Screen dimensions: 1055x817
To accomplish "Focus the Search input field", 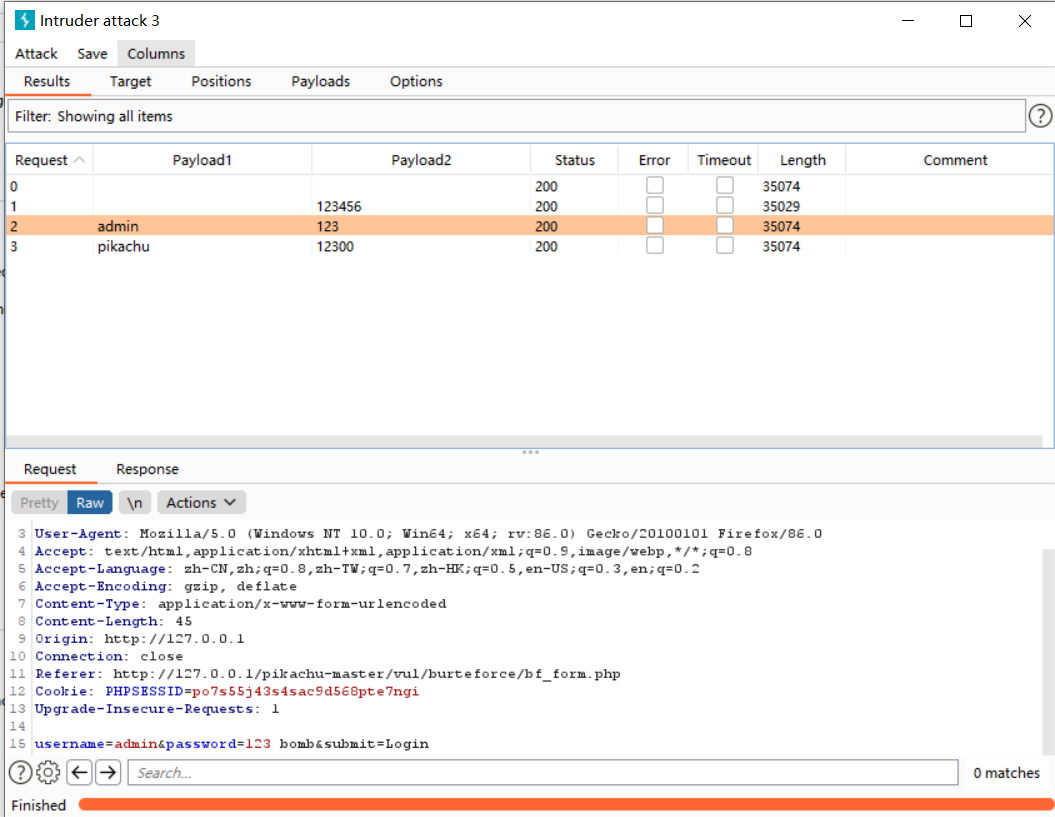I will [543, 773].
